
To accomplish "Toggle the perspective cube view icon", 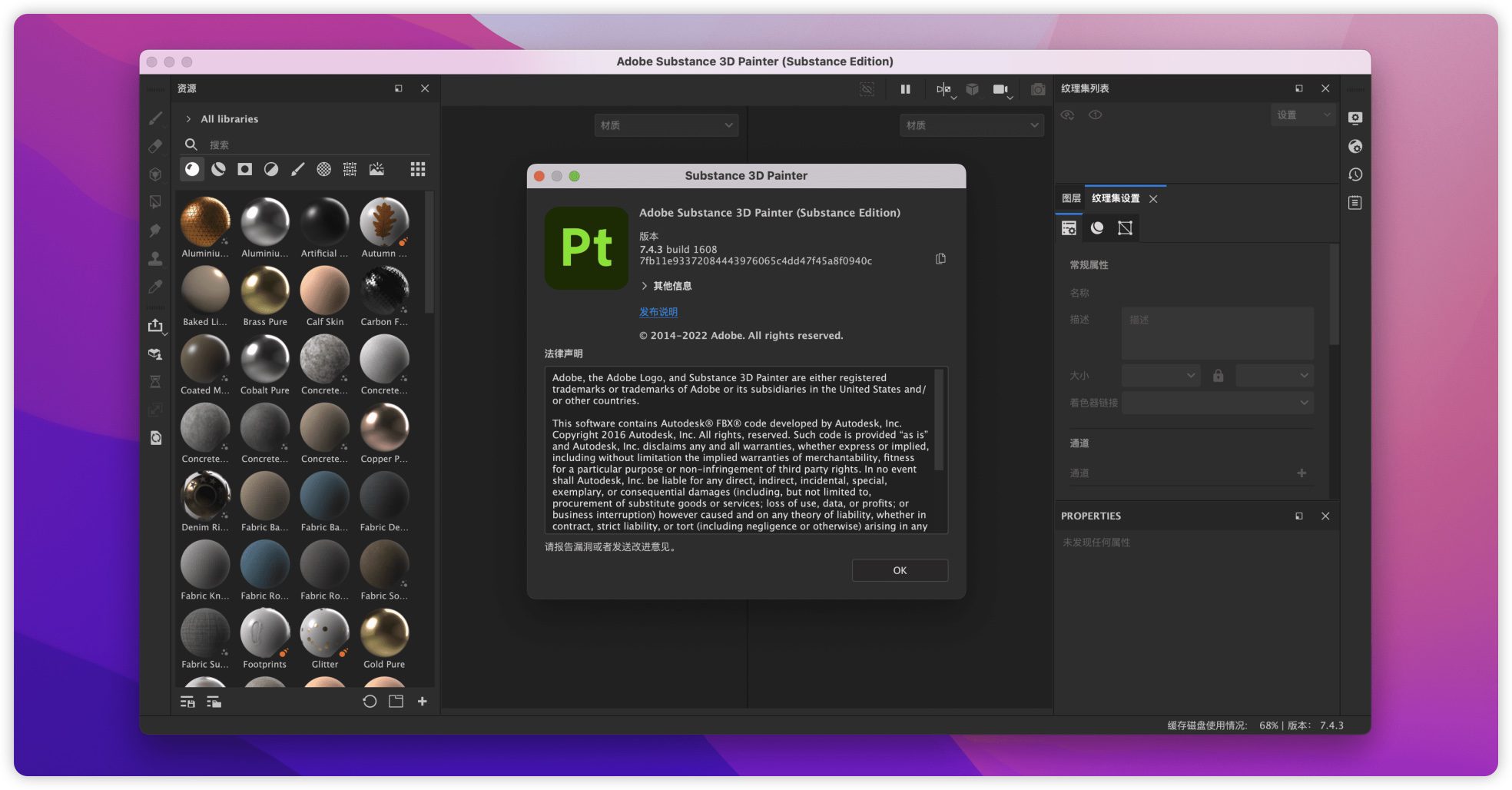I will (973, 89).
